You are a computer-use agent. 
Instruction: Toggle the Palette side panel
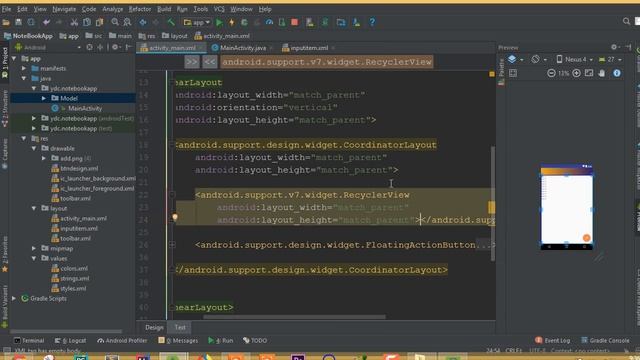tap(501, 72)
